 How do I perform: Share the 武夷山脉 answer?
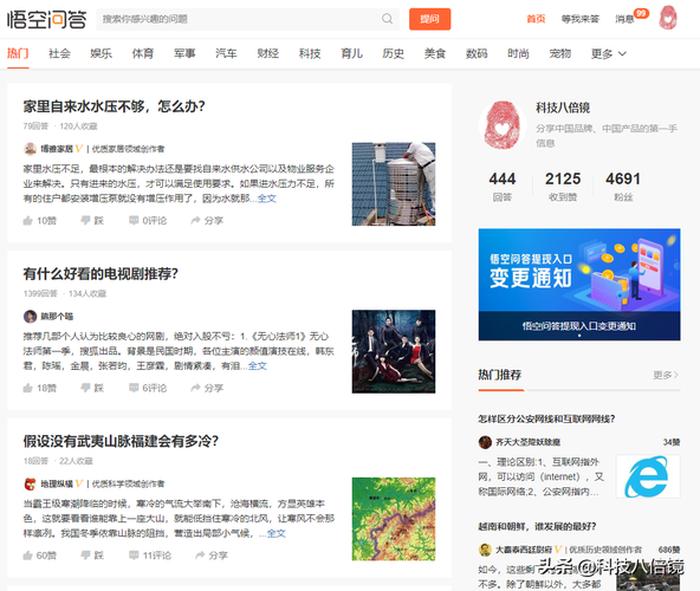[212, 555]
